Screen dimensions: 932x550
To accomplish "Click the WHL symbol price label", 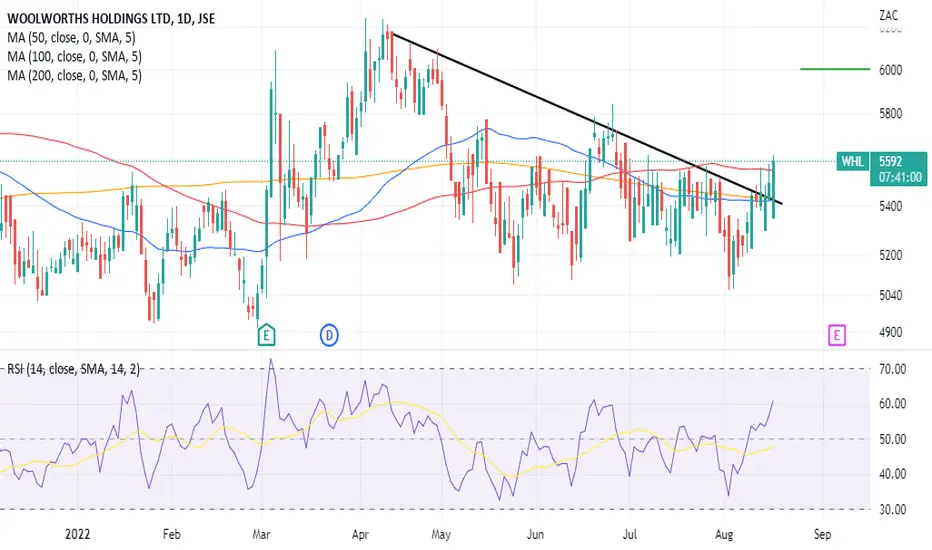I will pos(852,161).
